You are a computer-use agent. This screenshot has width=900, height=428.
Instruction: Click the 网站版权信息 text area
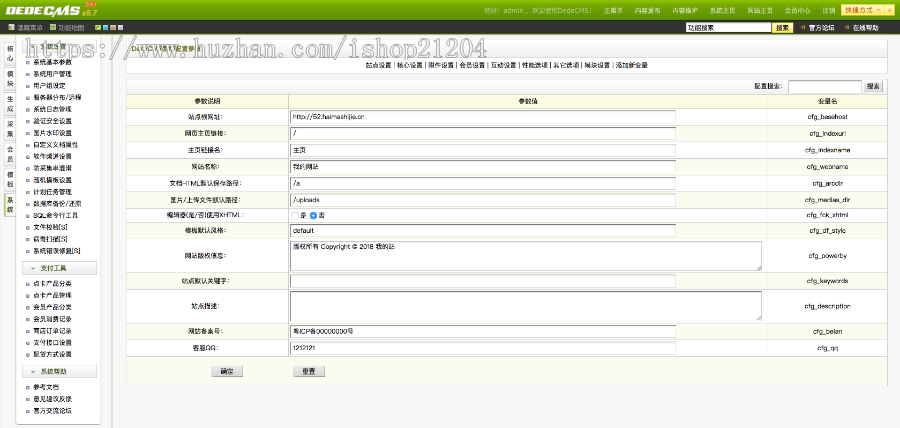(x=526, y=256)
